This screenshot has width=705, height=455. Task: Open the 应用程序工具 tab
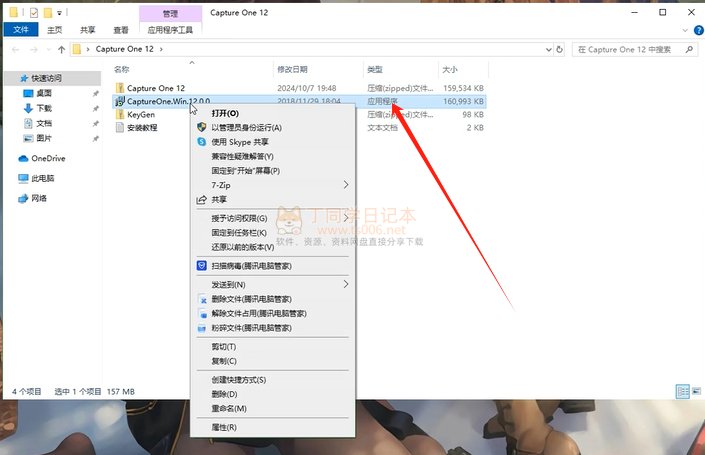[x=170, y=30]
